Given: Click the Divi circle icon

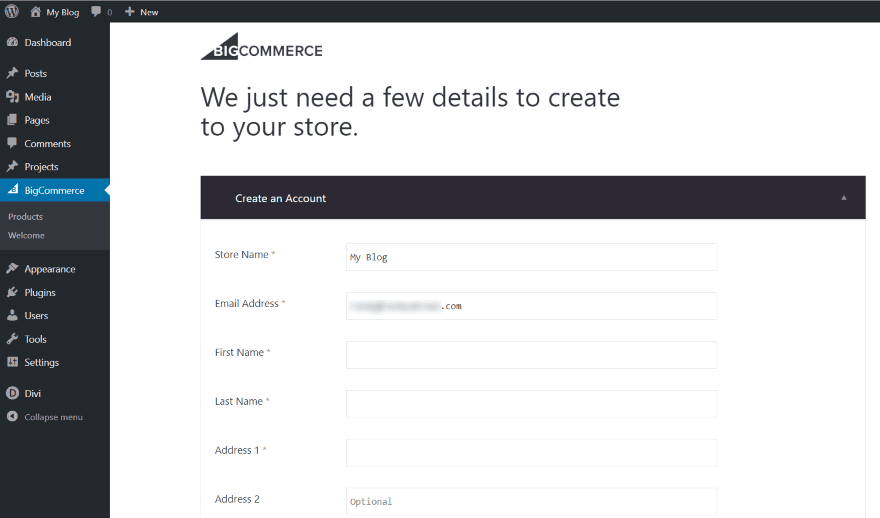Looking at the screenshot, I should pyautogui.click(x=12, y=394).
